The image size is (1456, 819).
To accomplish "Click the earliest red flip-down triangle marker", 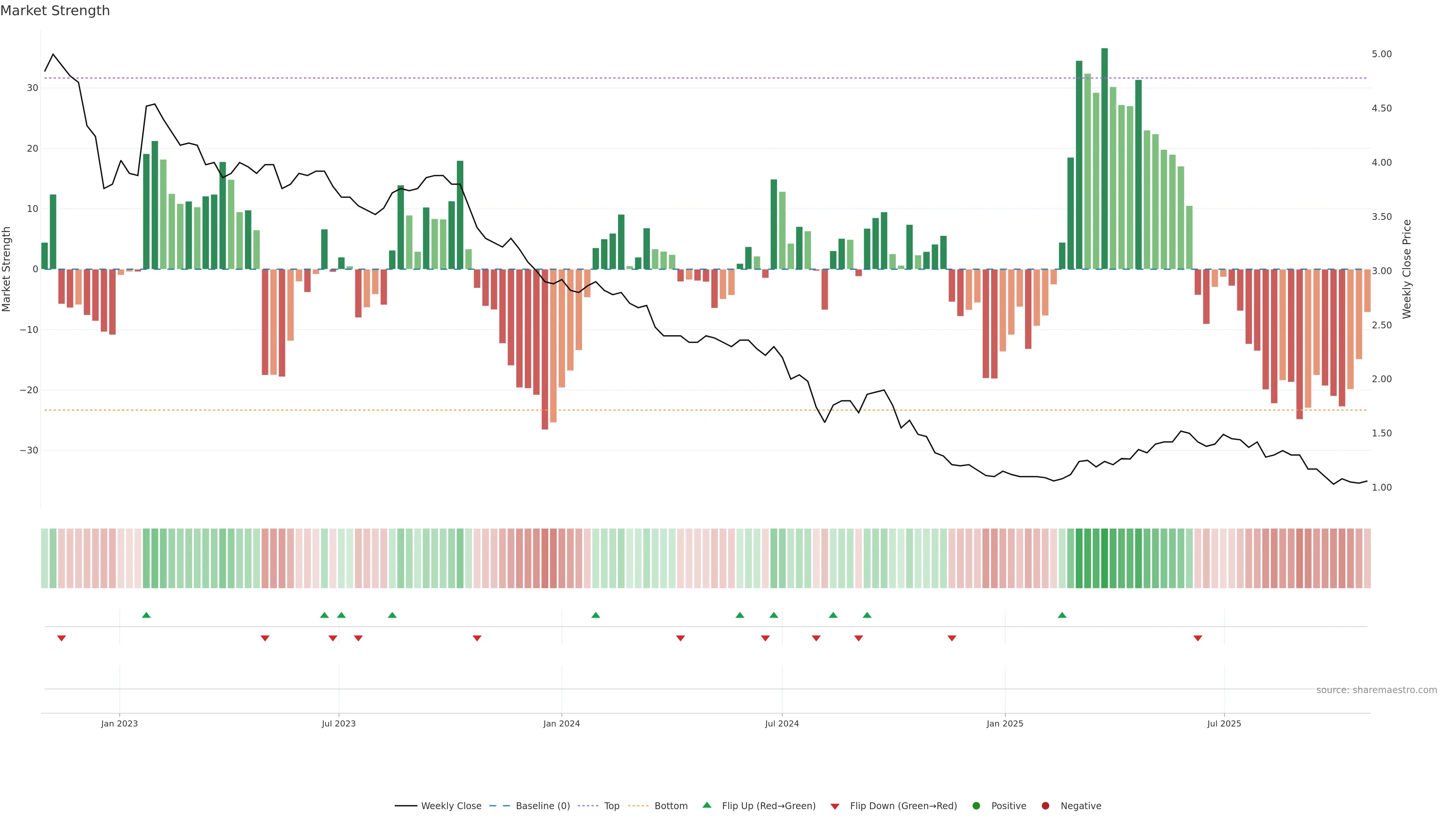I will click(61, 638).
